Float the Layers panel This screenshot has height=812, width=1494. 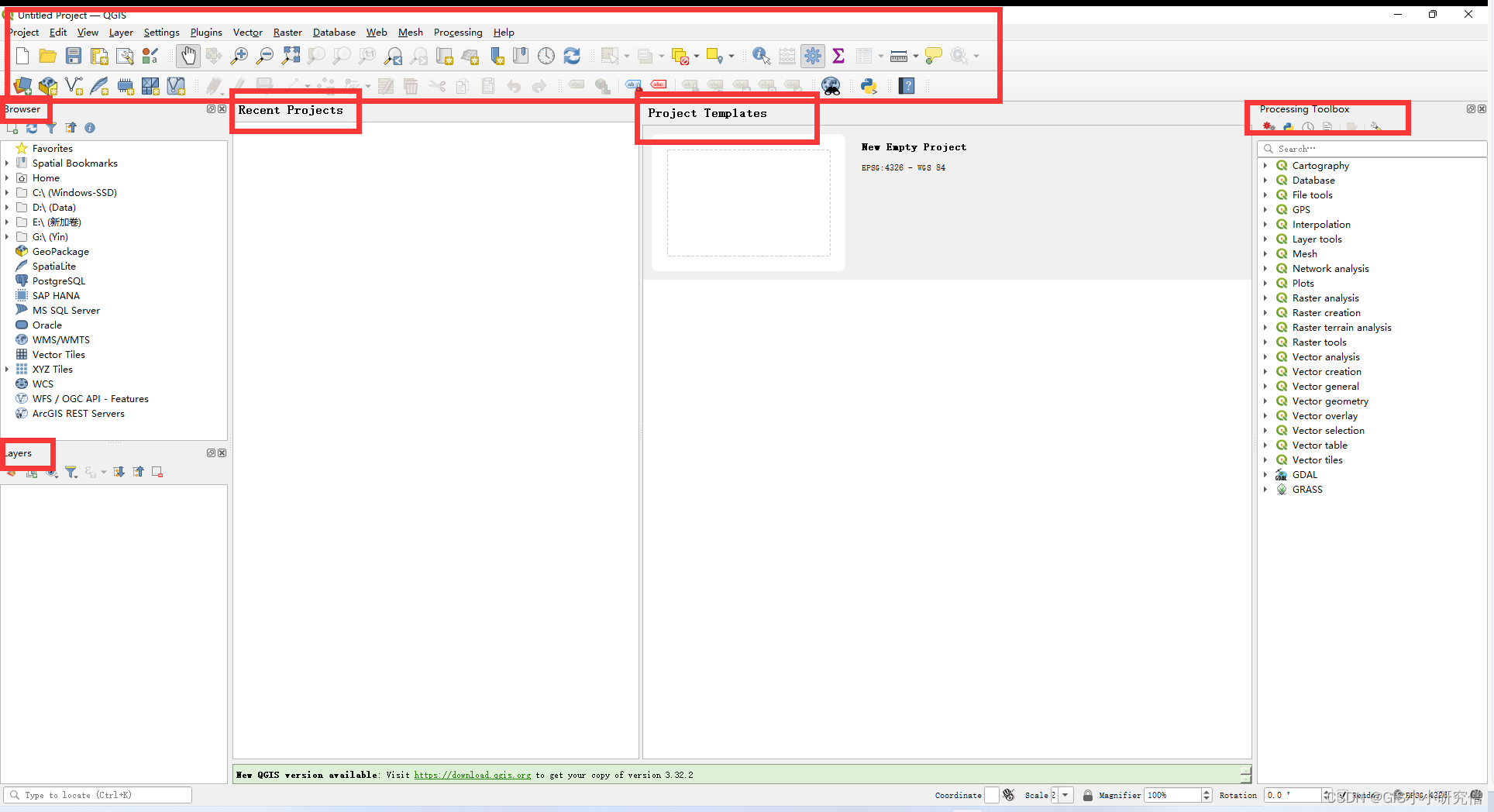point(211,453)
